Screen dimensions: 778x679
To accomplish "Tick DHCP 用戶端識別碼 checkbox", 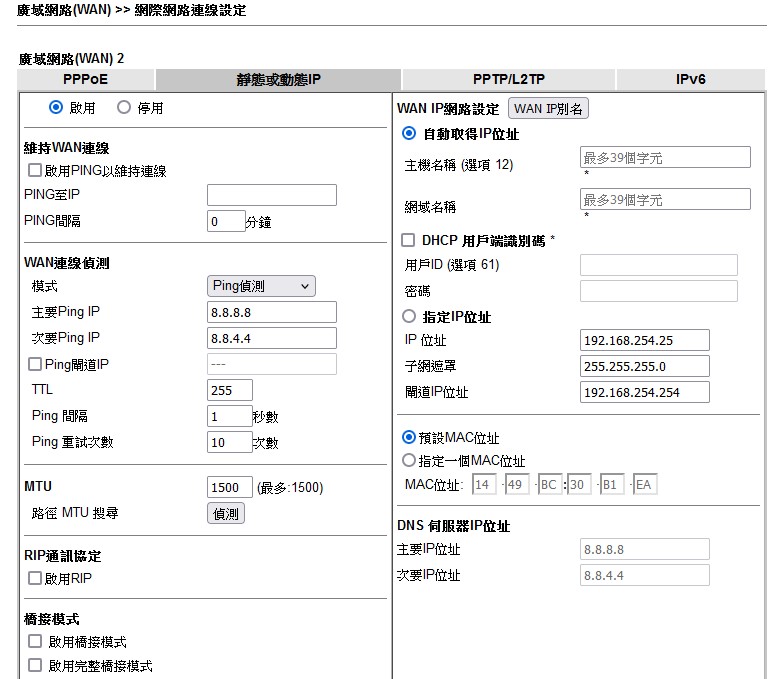I will (408, 240).
